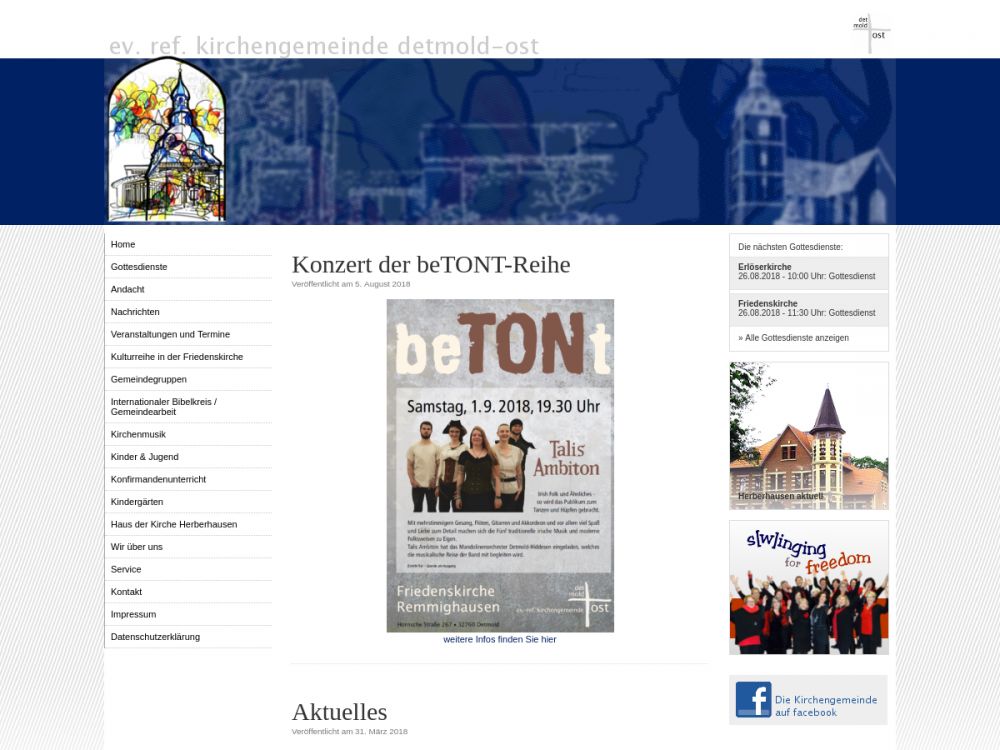The image size is (1000, 750).
Task: Open the Erlöserkirche service entry
Action: pyautogui.click(x=807, y=272)
